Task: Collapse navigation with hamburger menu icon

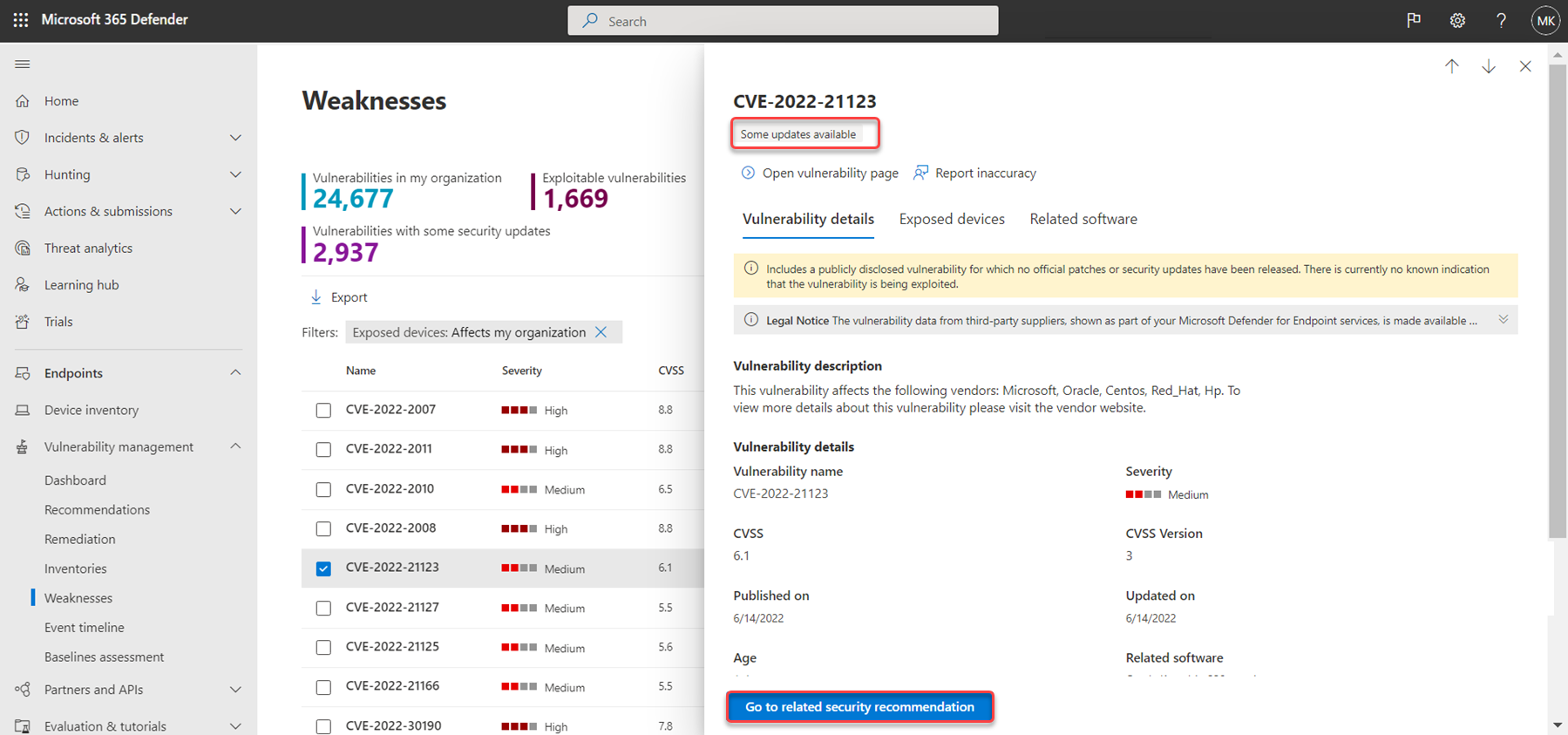Action: (x=23, y=64)
